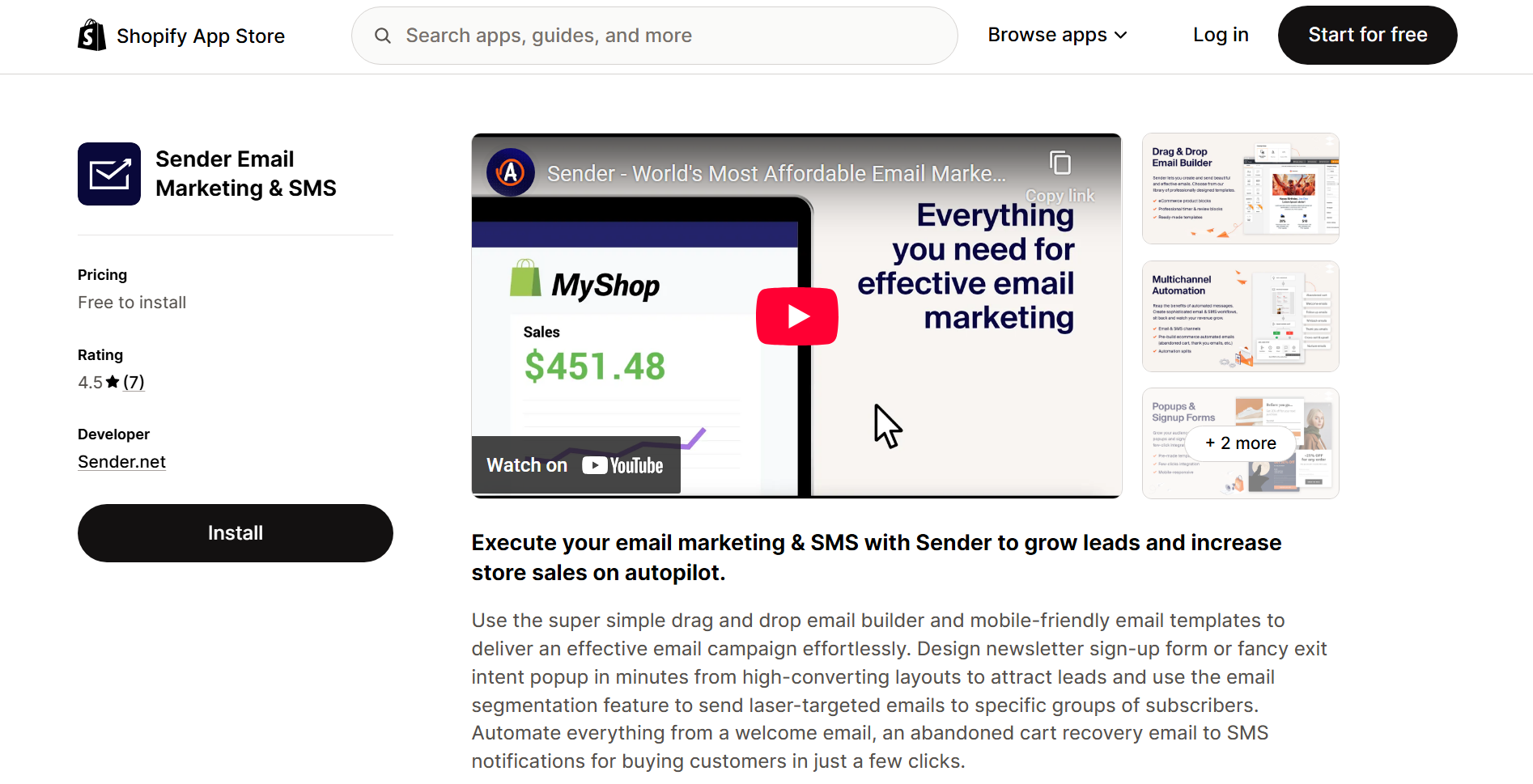Click the Log in menu item
Screen dimensions: 1533x784
point(1221,35)
